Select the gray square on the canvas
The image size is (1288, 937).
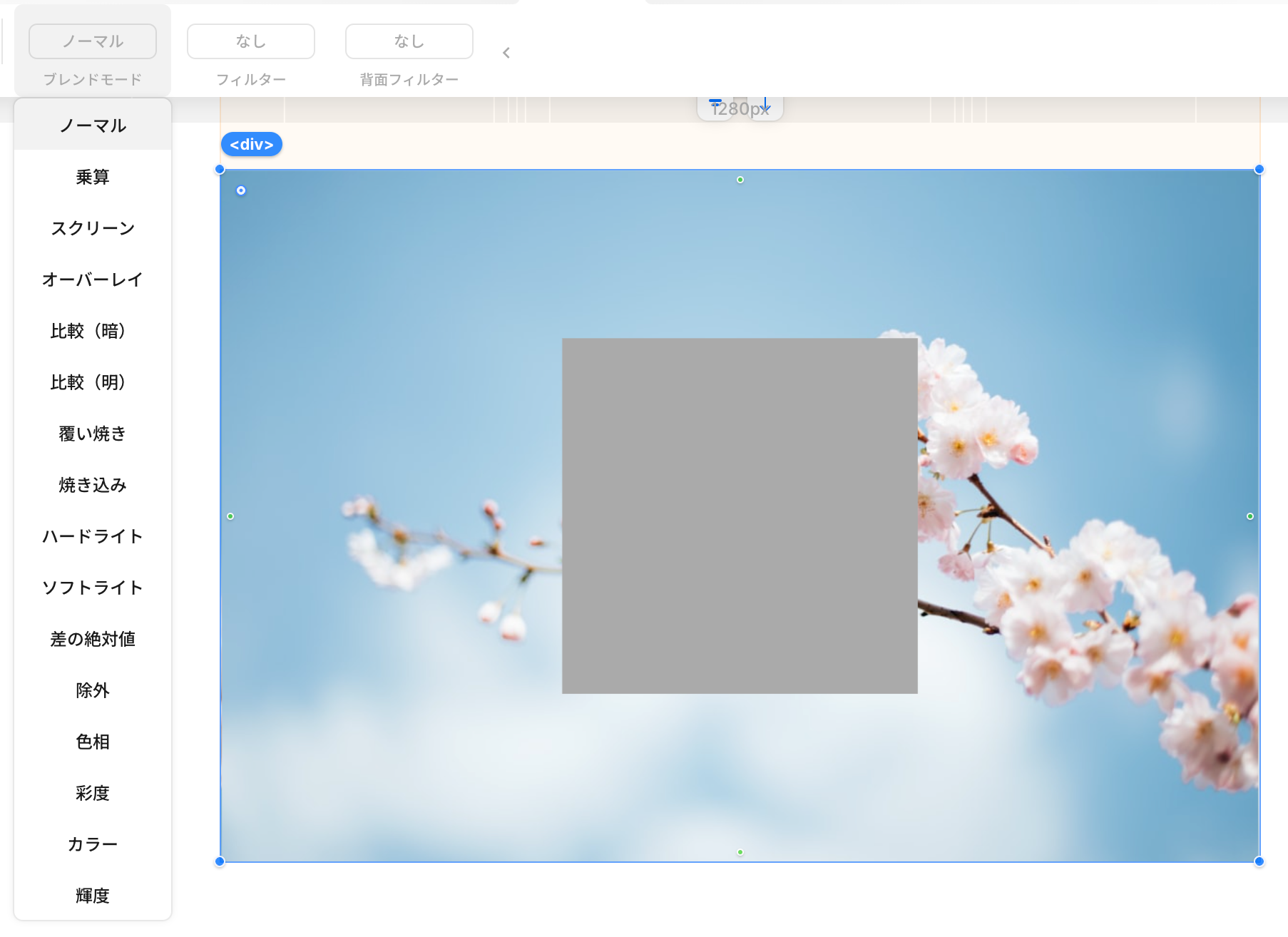click(x=740, y=516)
